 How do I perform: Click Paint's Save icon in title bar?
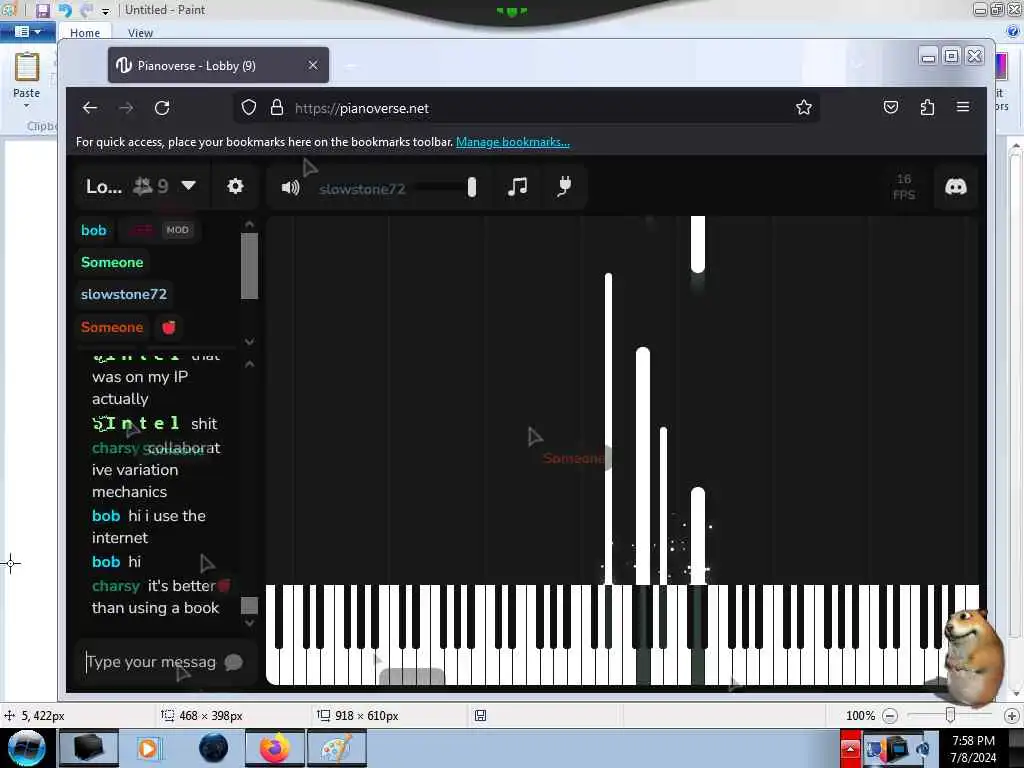pyautogui.click(x=43, y=10)
